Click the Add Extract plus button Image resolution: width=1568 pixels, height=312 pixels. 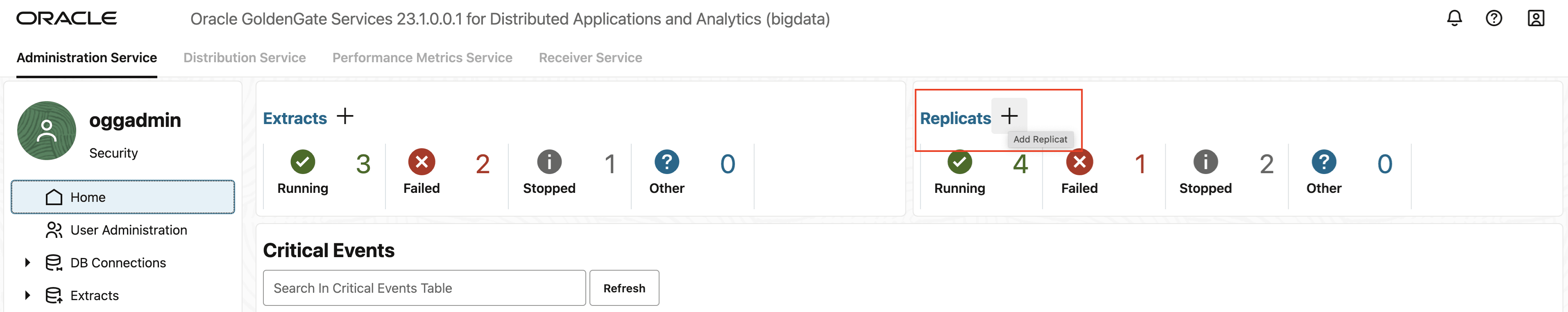coord(345,115)
